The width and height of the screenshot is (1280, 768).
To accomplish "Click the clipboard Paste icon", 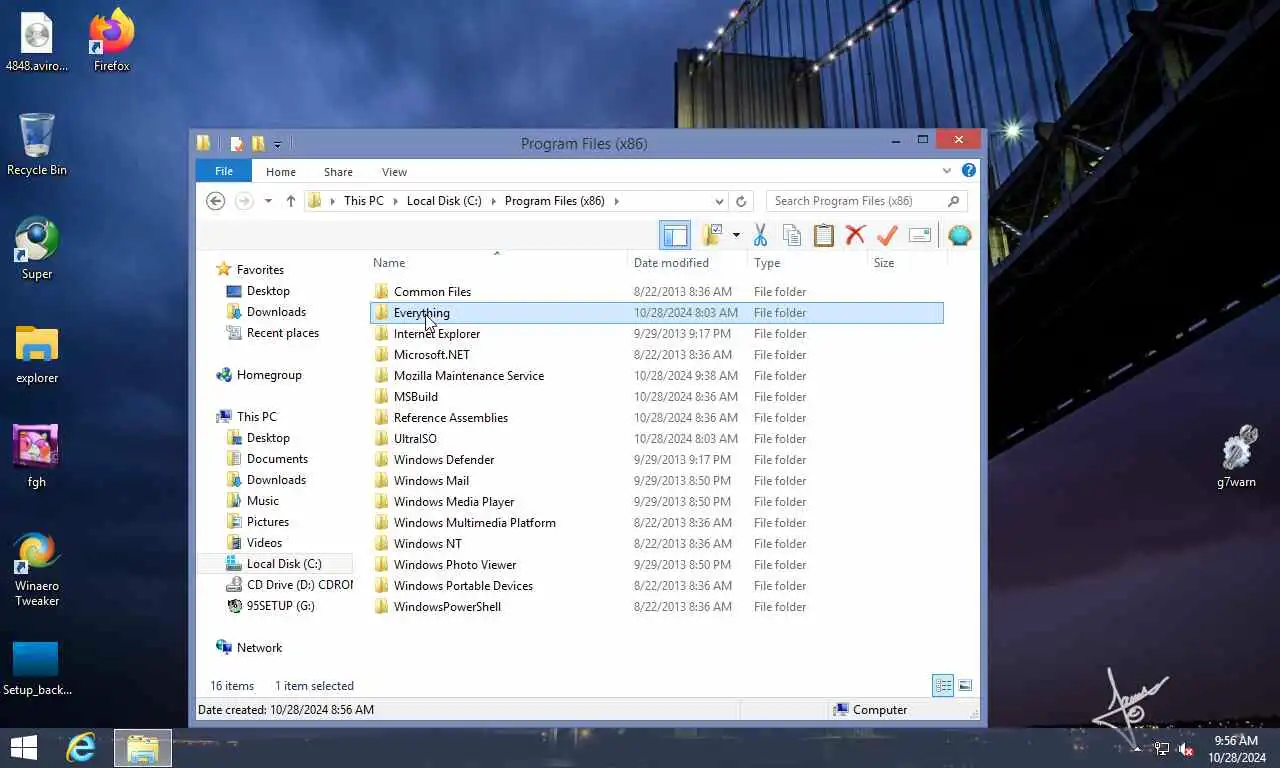I will tap(823, 235).
